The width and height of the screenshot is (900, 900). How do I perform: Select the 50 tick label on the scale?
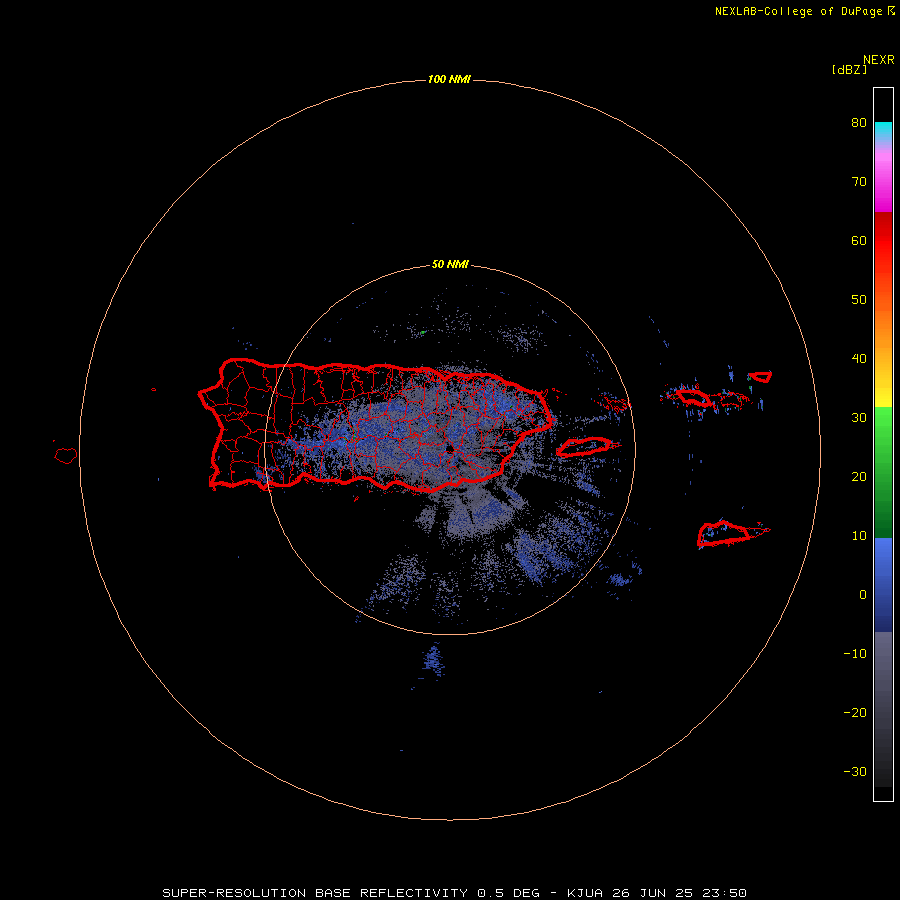tap(859, 300)
